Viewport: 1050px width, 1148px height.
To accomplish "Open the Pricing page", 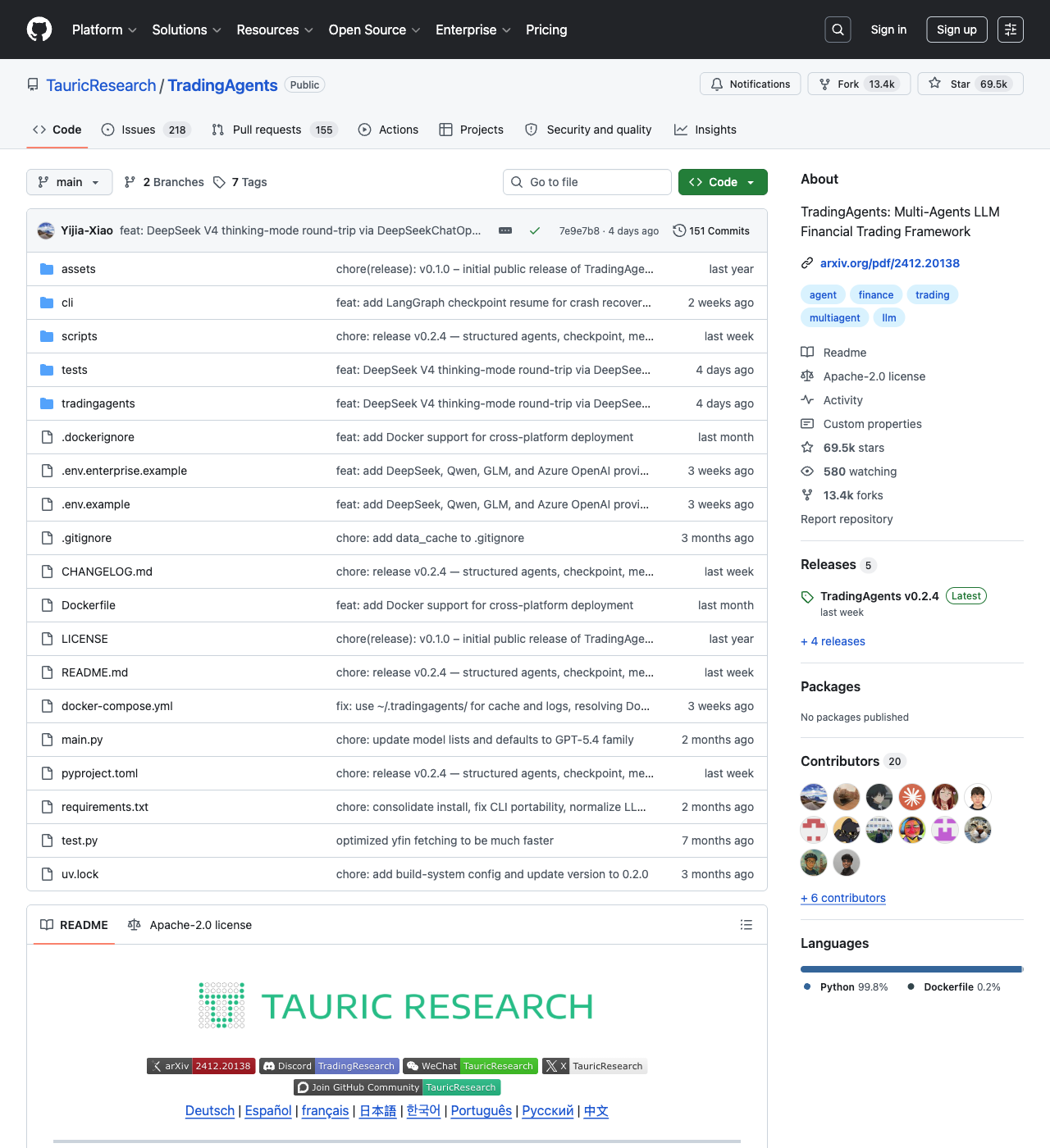I will (546, 30).
